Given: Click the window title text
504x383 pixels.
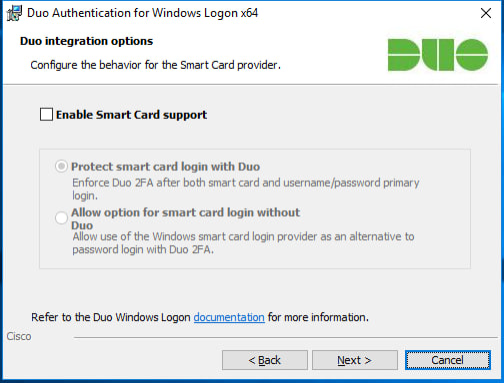Looking at the screenshot, I should pyautogui.click(x=142, y=13).
